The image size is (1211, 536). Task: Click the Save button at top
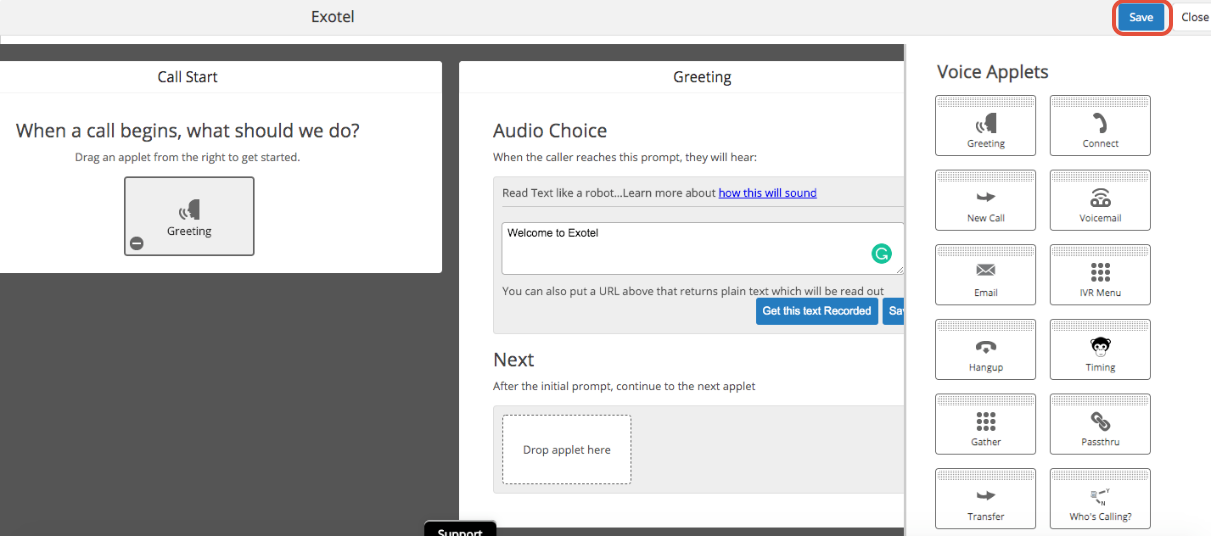1141,17
